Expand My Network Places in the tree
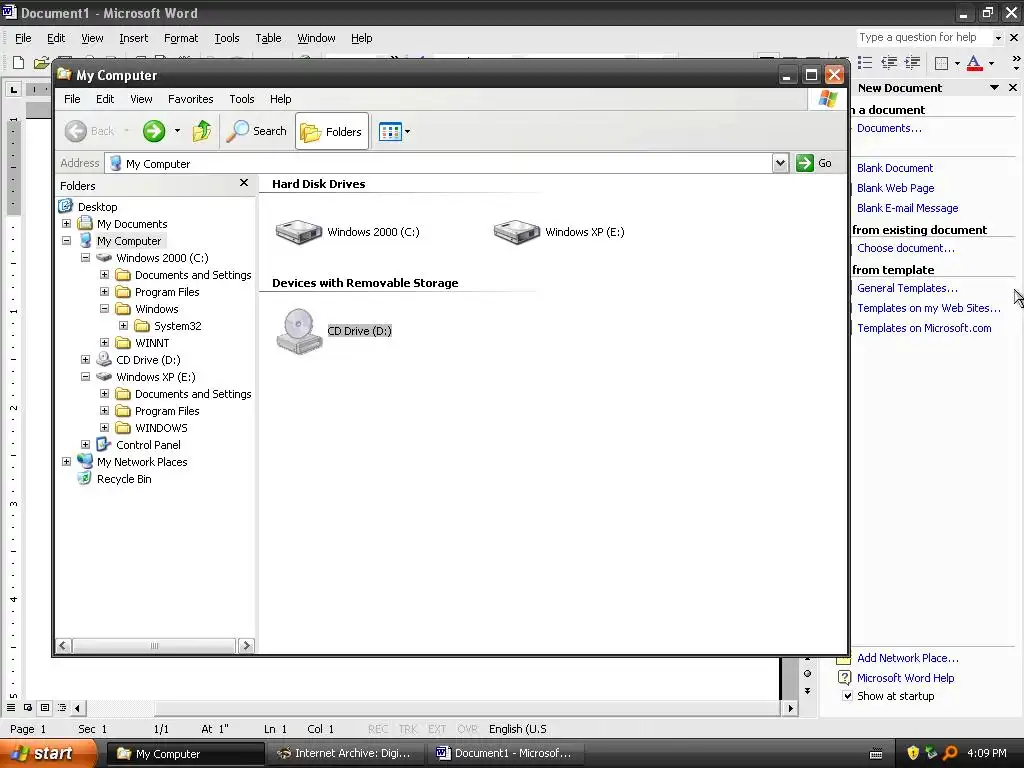This screenshot has height=768, width=1024. 67,461
